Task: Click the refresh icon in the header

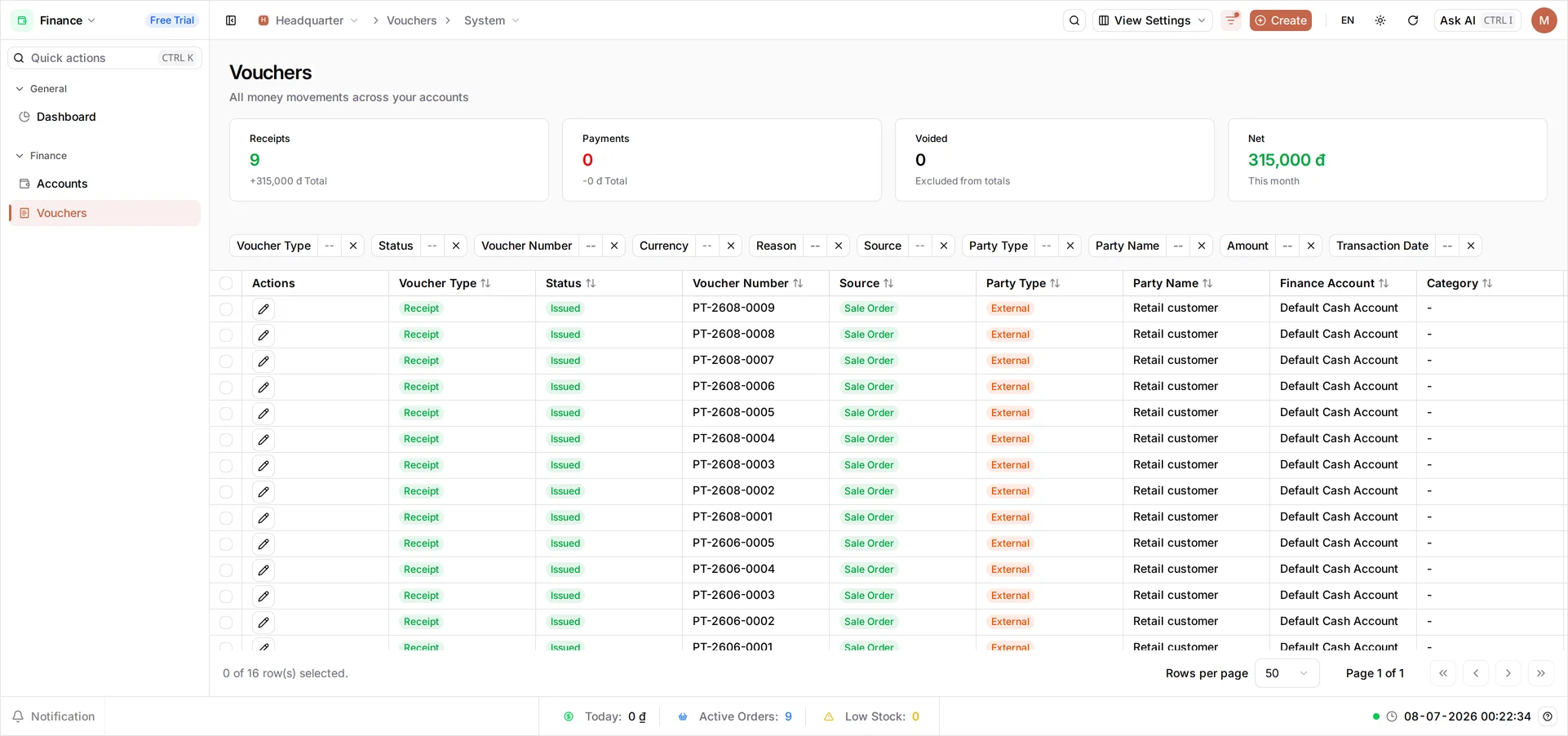Action: [x=1413, y=20]
